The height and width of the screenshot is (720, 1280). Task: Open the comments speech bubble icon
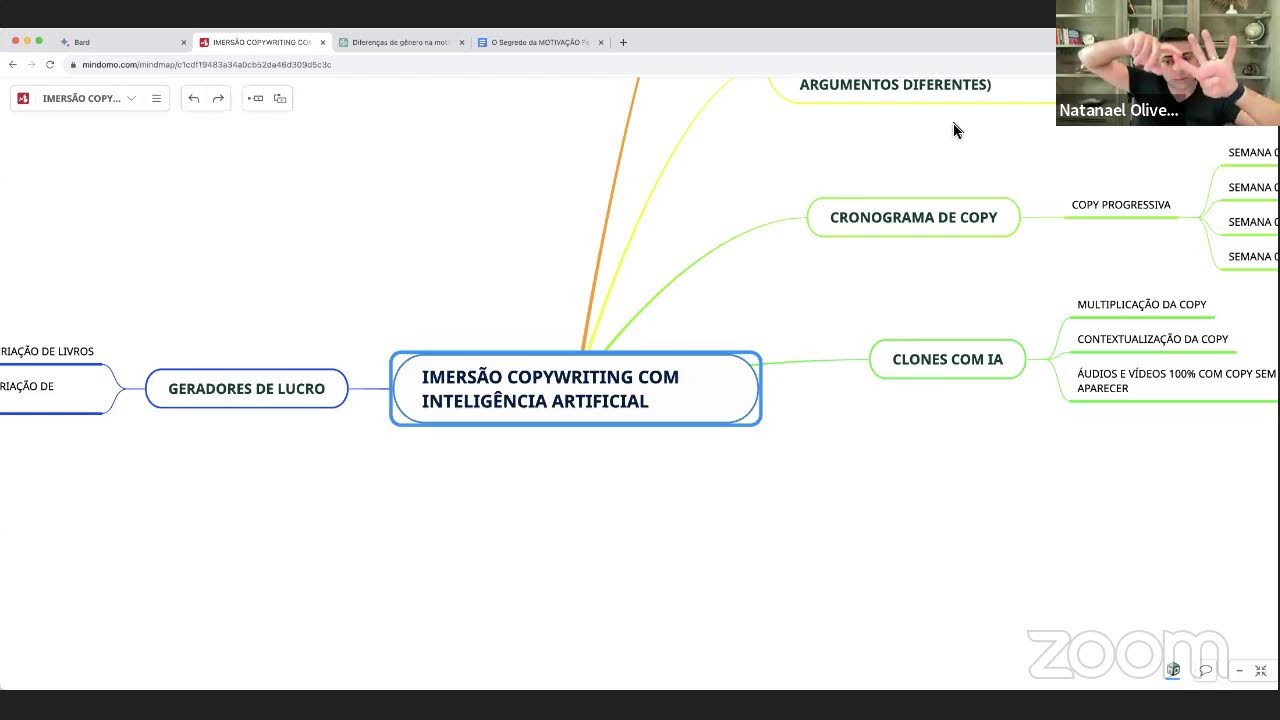[x=1206, y=670]
